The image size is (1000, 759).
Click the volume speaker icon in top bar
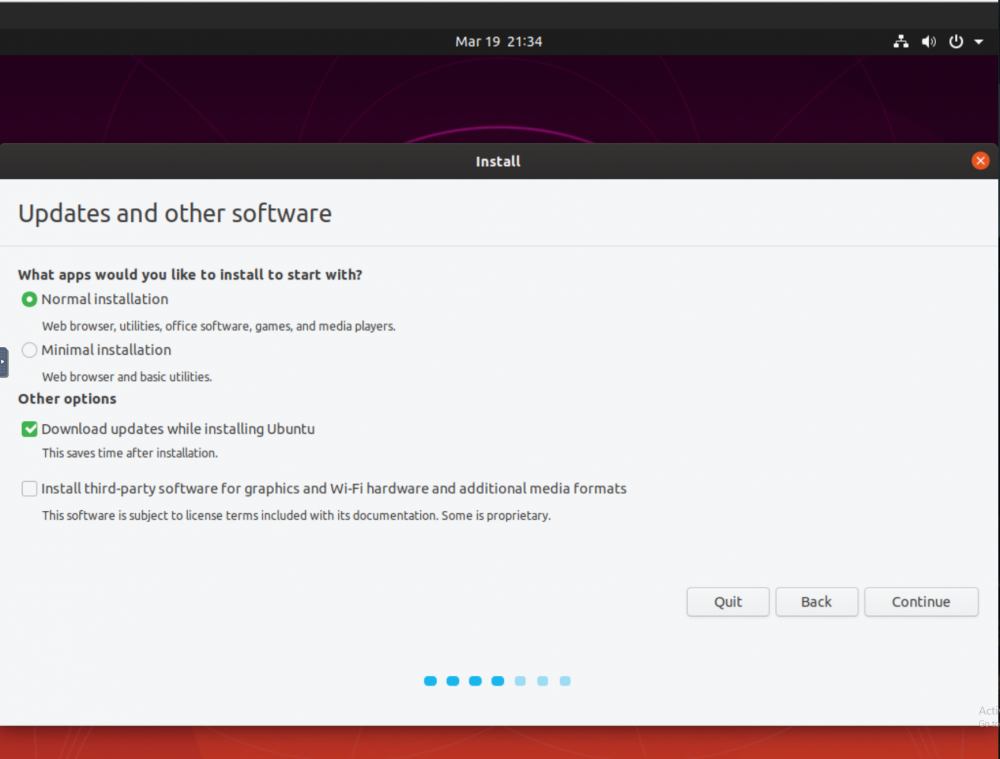tap(929, 41)
